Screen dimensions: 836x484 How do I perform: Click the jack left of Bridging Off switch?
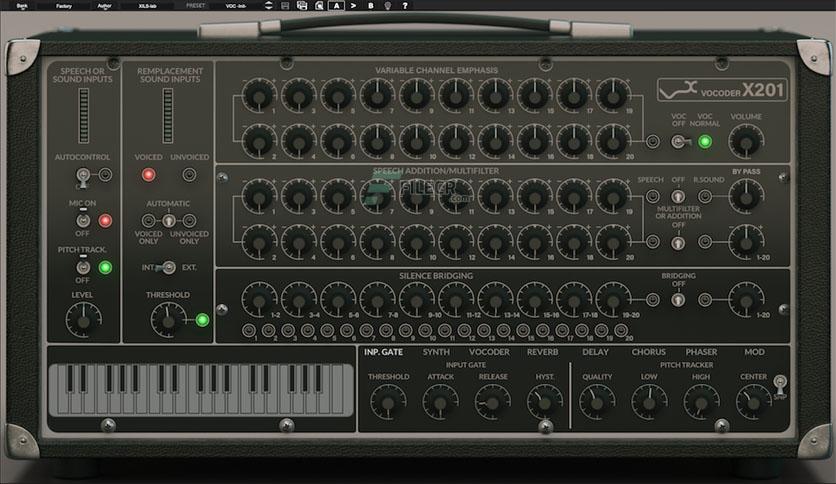653,300
